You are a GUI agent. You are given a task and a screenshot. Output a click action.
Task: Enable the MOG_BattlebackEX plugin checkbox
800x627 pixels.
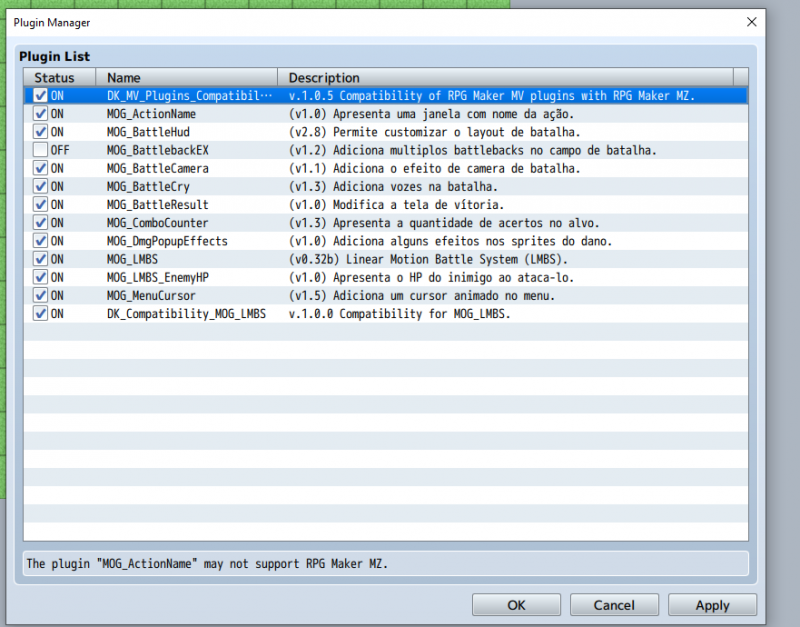pos(40,150)
